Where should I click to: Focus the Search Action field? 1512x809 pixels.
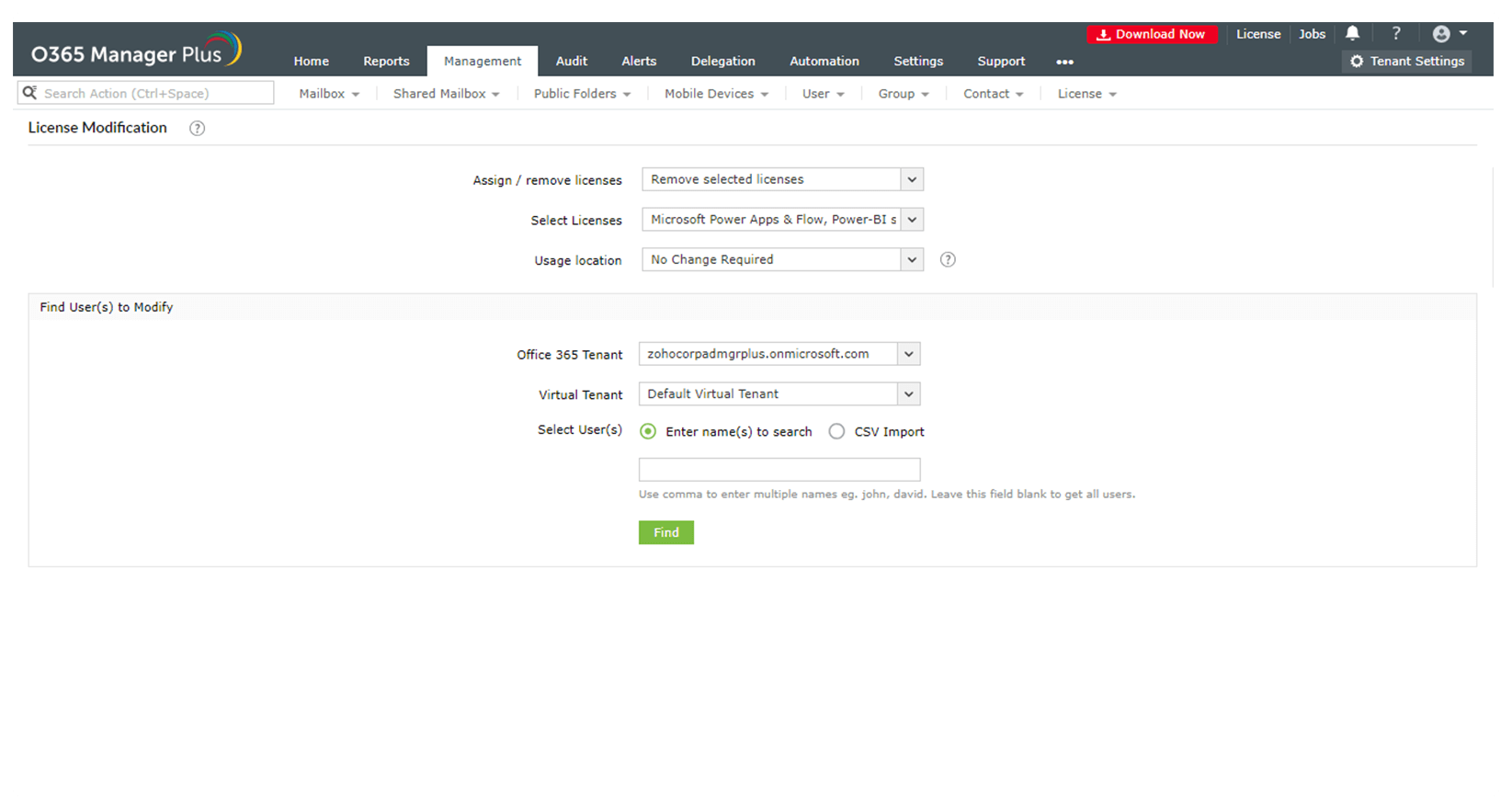pyautogui.click(x=145, y=93)
